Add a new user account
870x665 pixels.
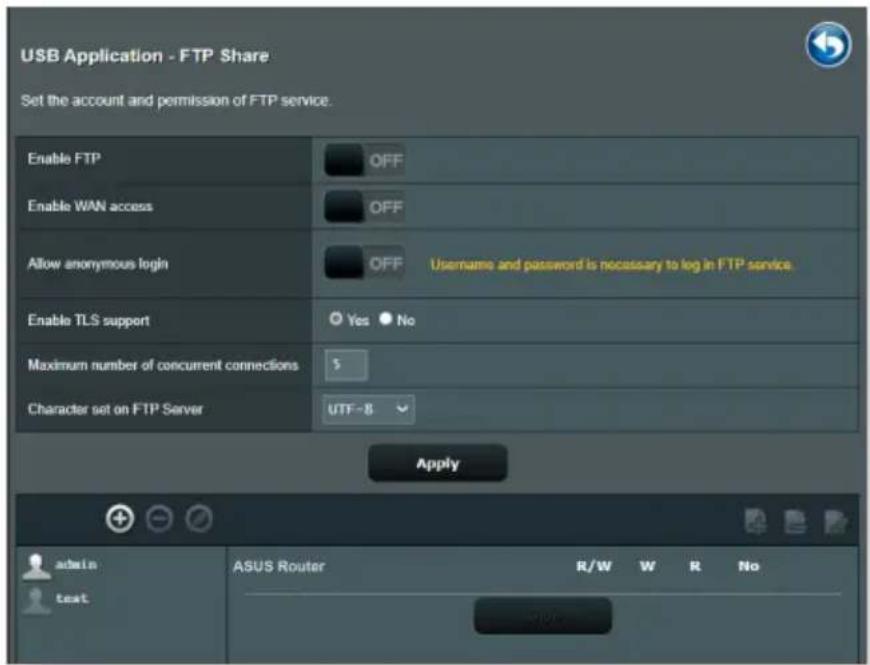(x=120, y=519)
